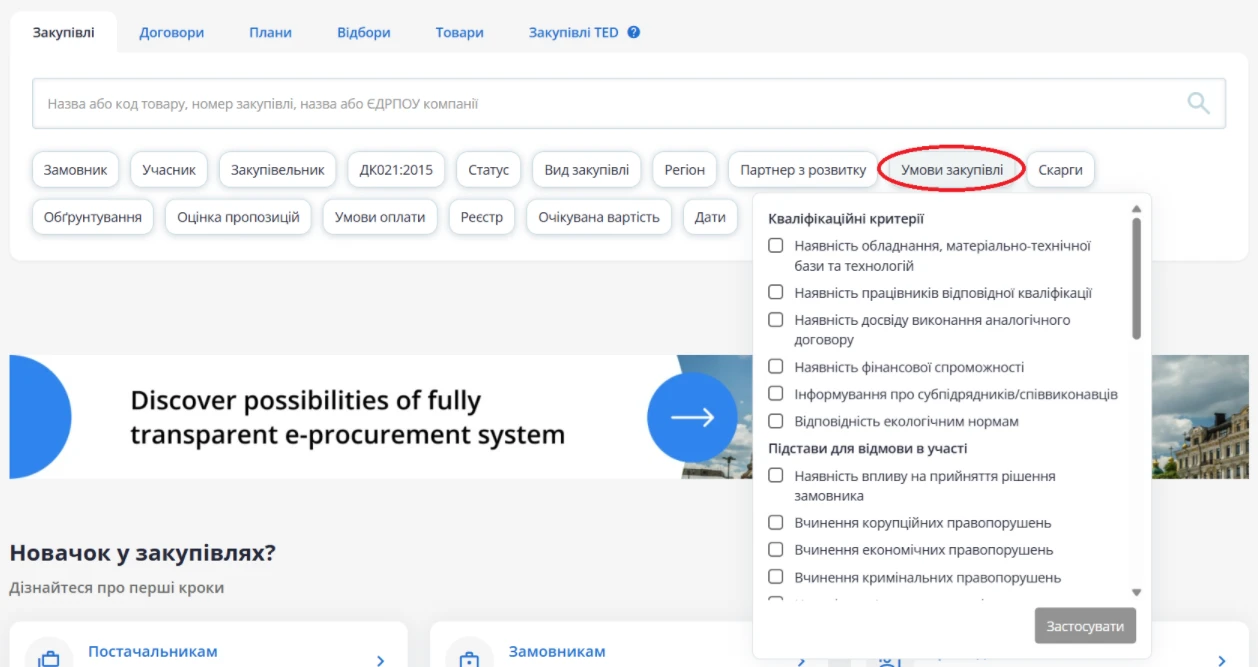Expand the Дати filter
This screenshot has width=1258, height=667.
click(x=710, y=217)
